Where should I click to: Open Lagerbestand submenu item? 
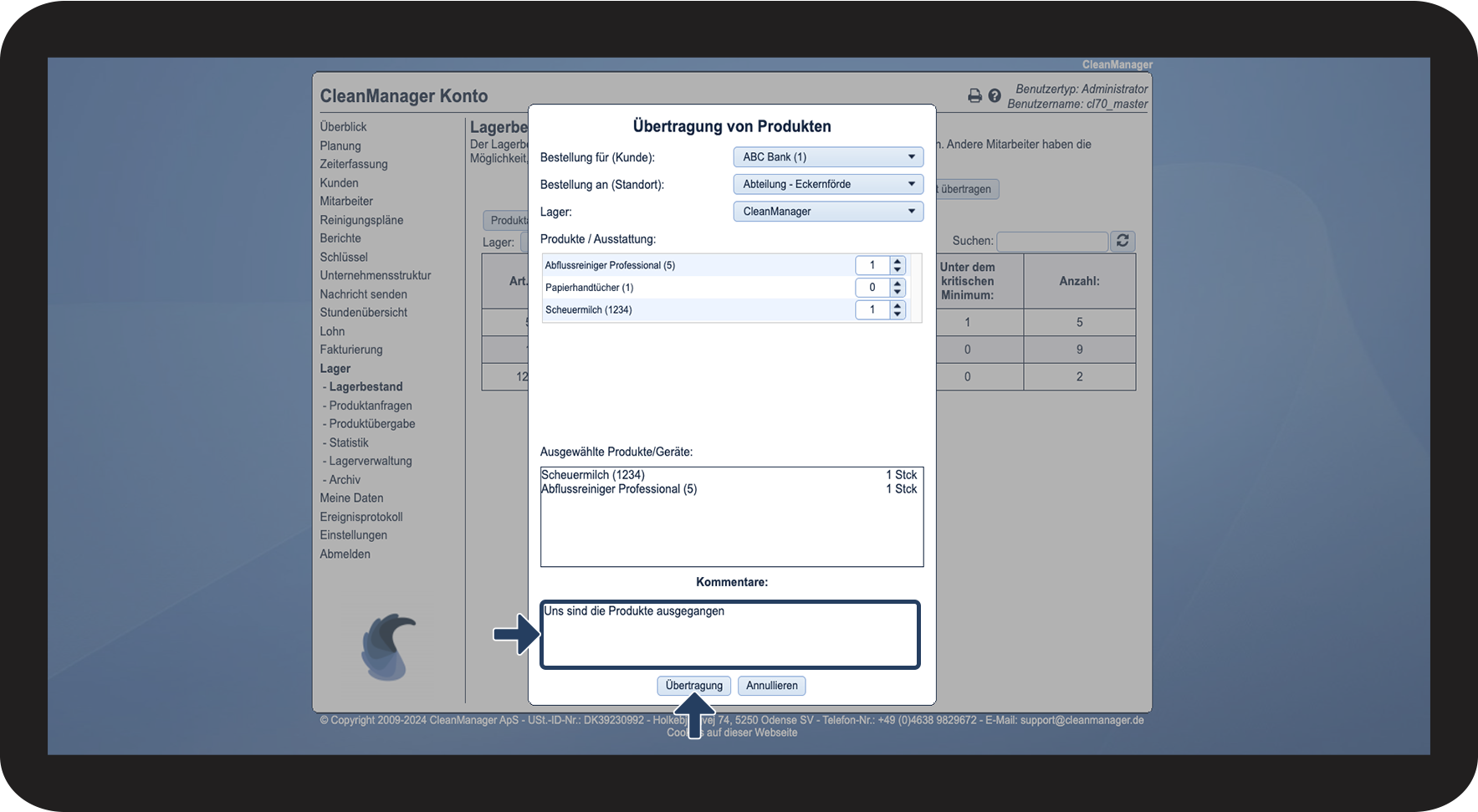tap(366, 387)
